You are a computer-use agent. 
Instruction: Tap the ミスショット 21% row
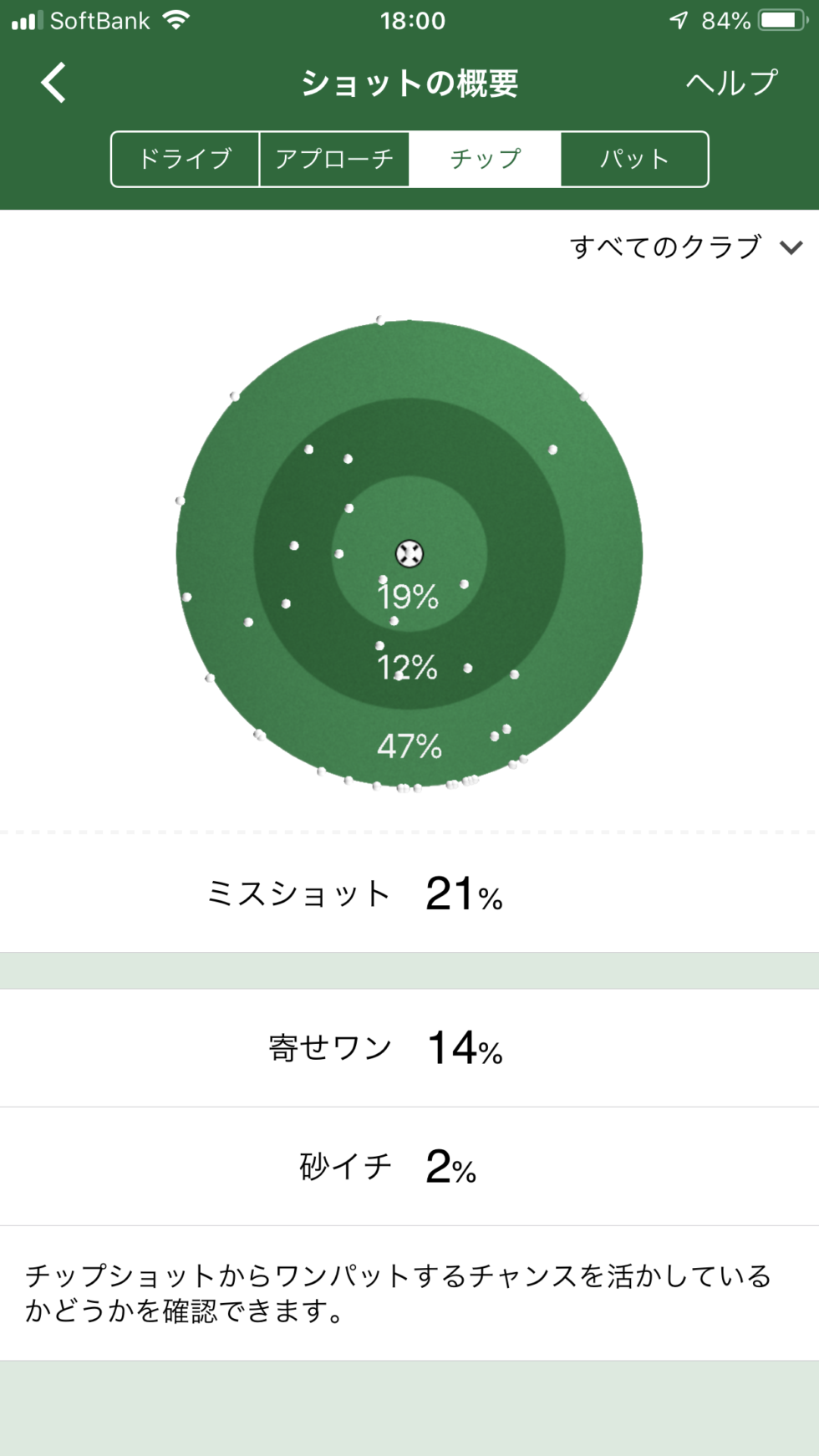(409, 893)
